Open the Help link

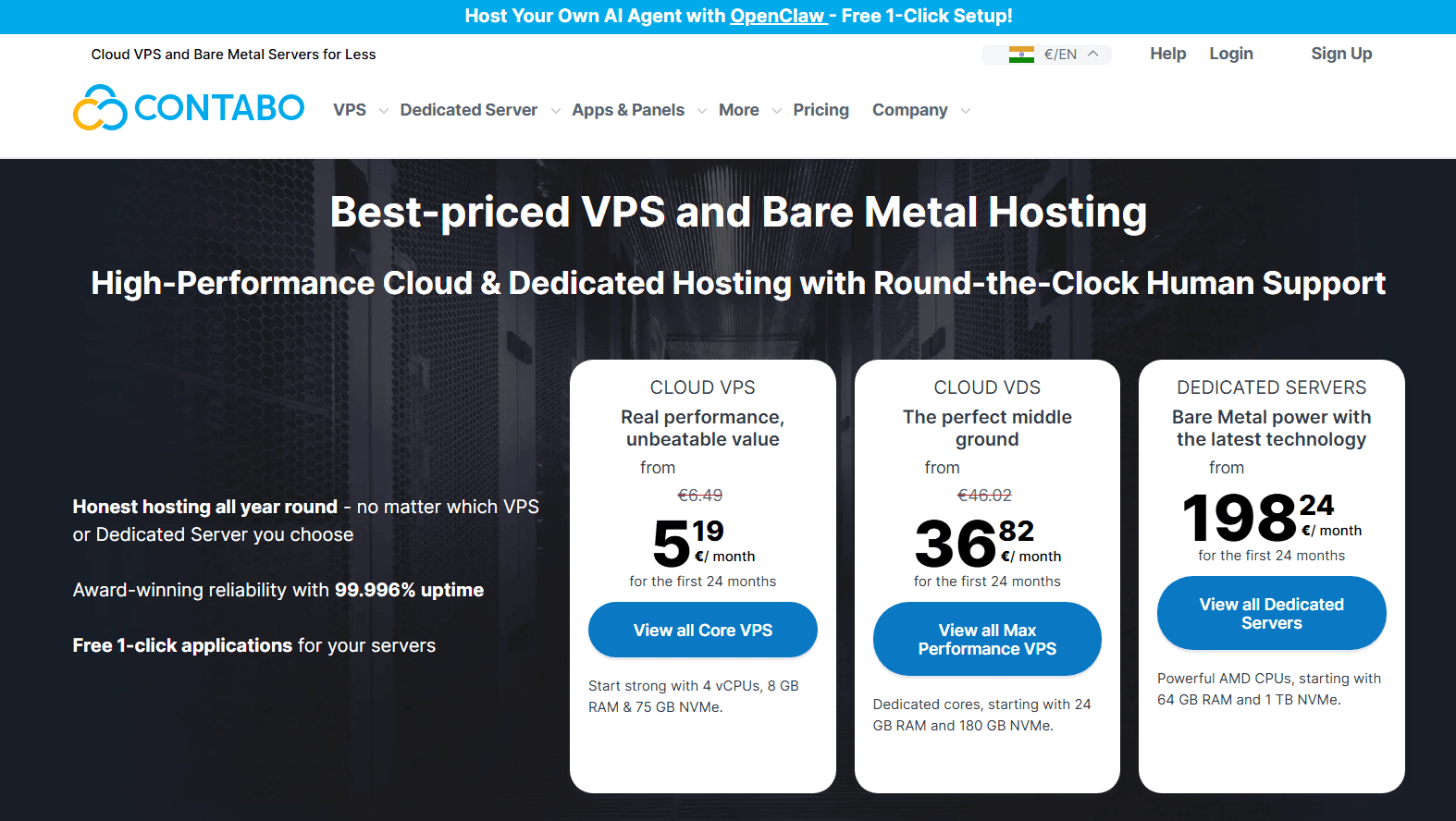pyautogui.click(x=1168, y=54)
